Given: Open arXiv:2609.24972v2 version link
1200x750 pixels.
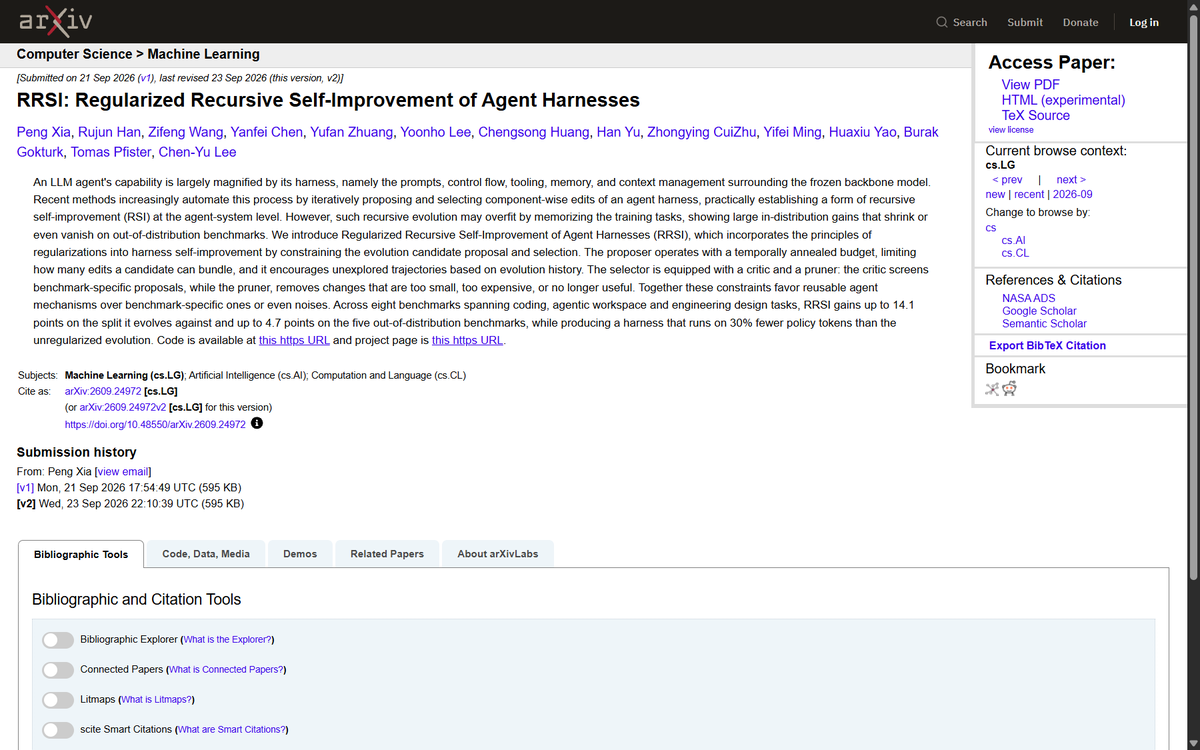Looking at the screenshot, I should pos(123,408).
